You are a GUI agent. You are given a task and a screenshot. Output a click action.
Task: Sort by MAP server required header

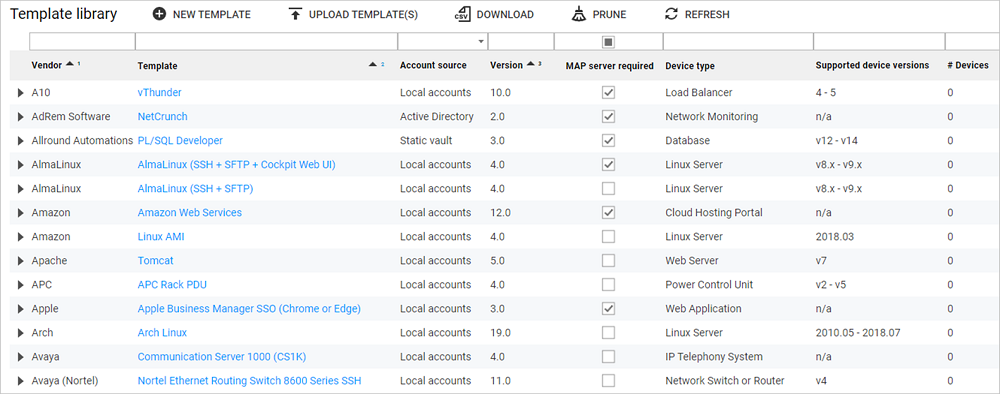tap(609, 66)
